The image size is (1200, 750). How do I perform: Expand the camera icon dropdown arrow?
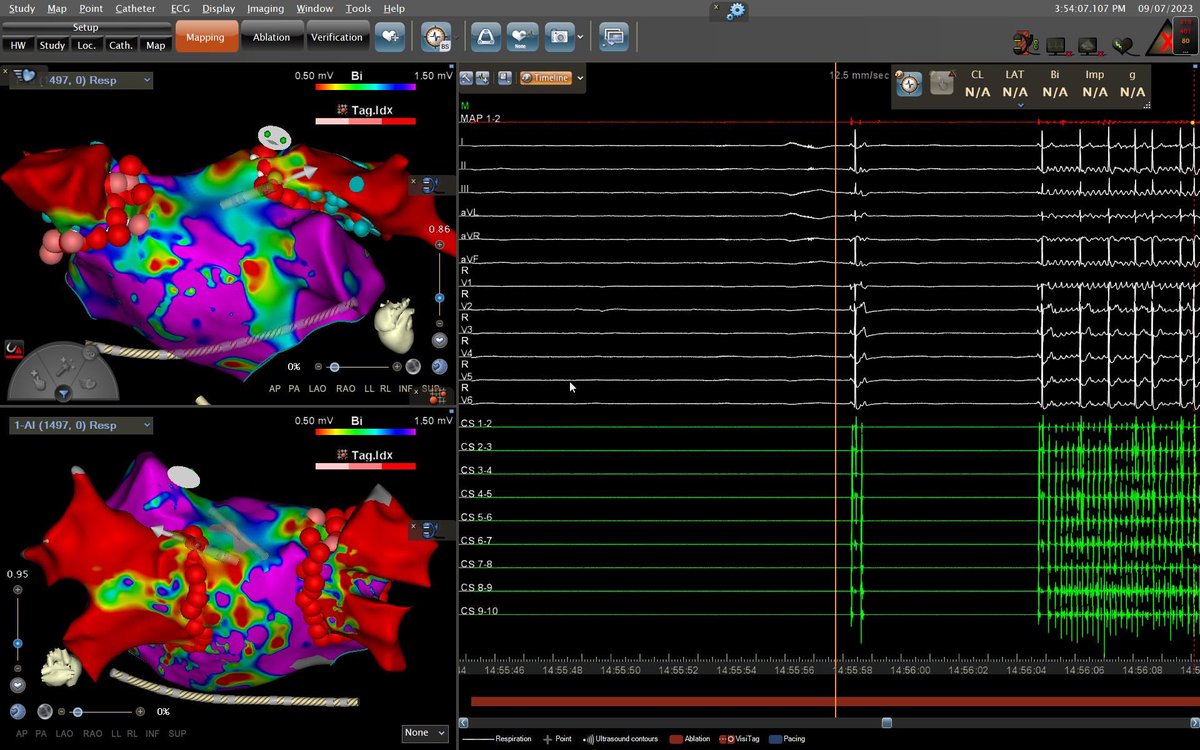pyautogui.click(x=581, y=37)
